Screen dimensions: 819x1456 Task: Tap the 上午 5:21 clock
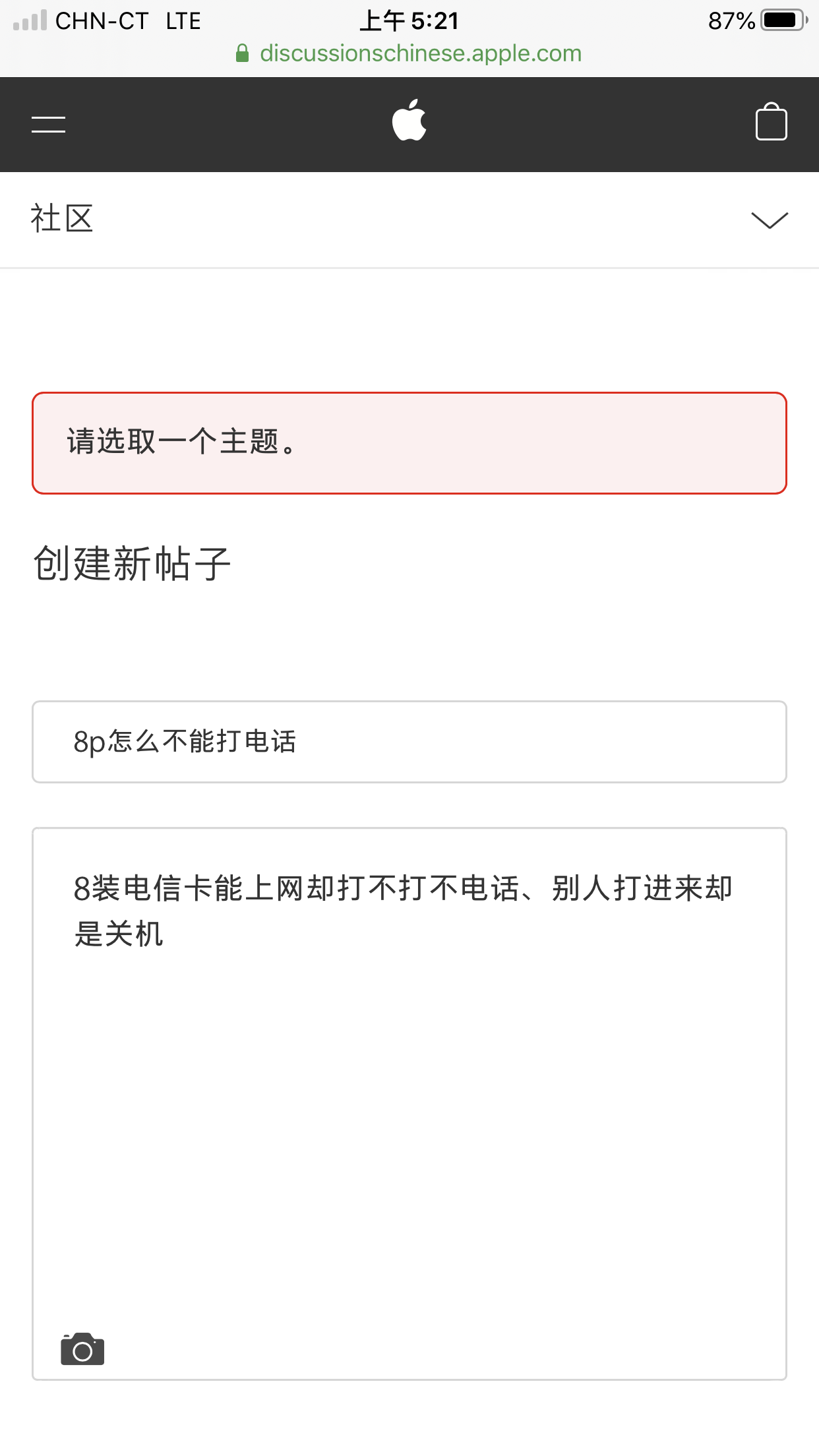[409, 21]
